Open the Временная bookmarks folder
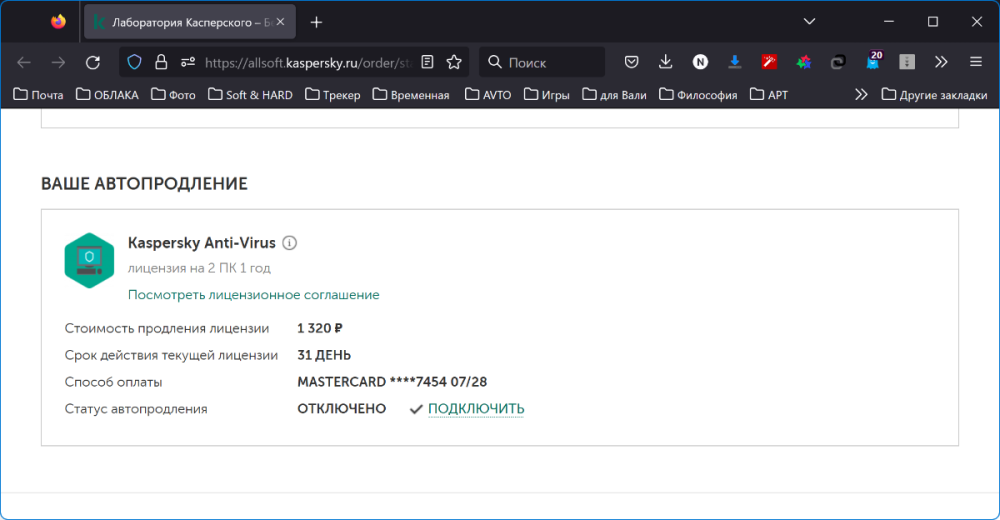Image resolution: width=1000 pixels, height=520 pixels. click(x=411, y=94)
